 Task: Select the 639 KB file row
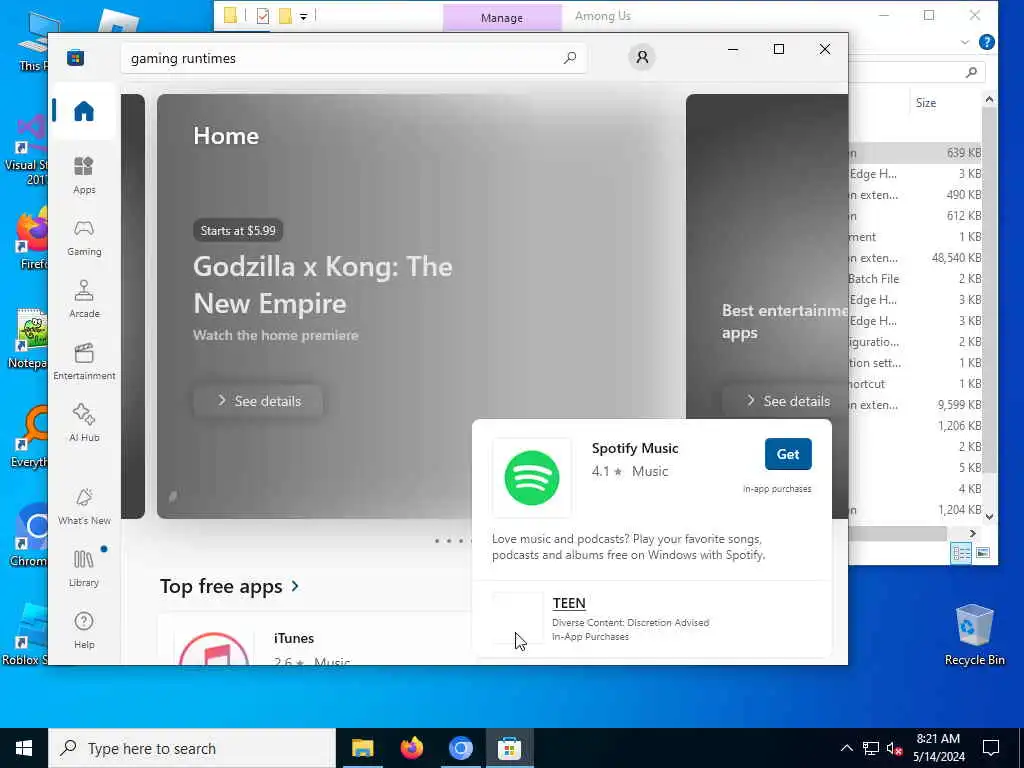(915, 153)
